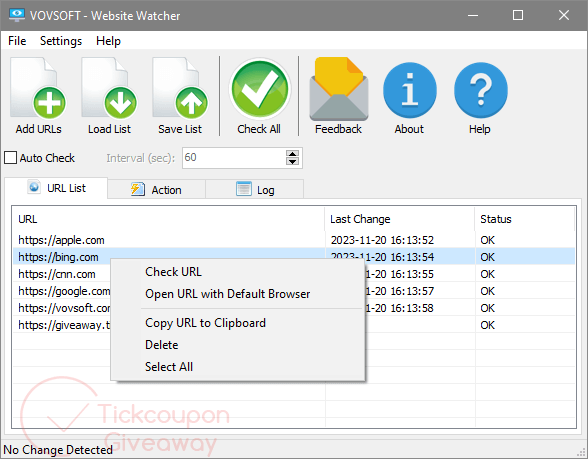Click the OK status of the giveaway row
Screen dimensions: 588x459
[x=488, y=325]
